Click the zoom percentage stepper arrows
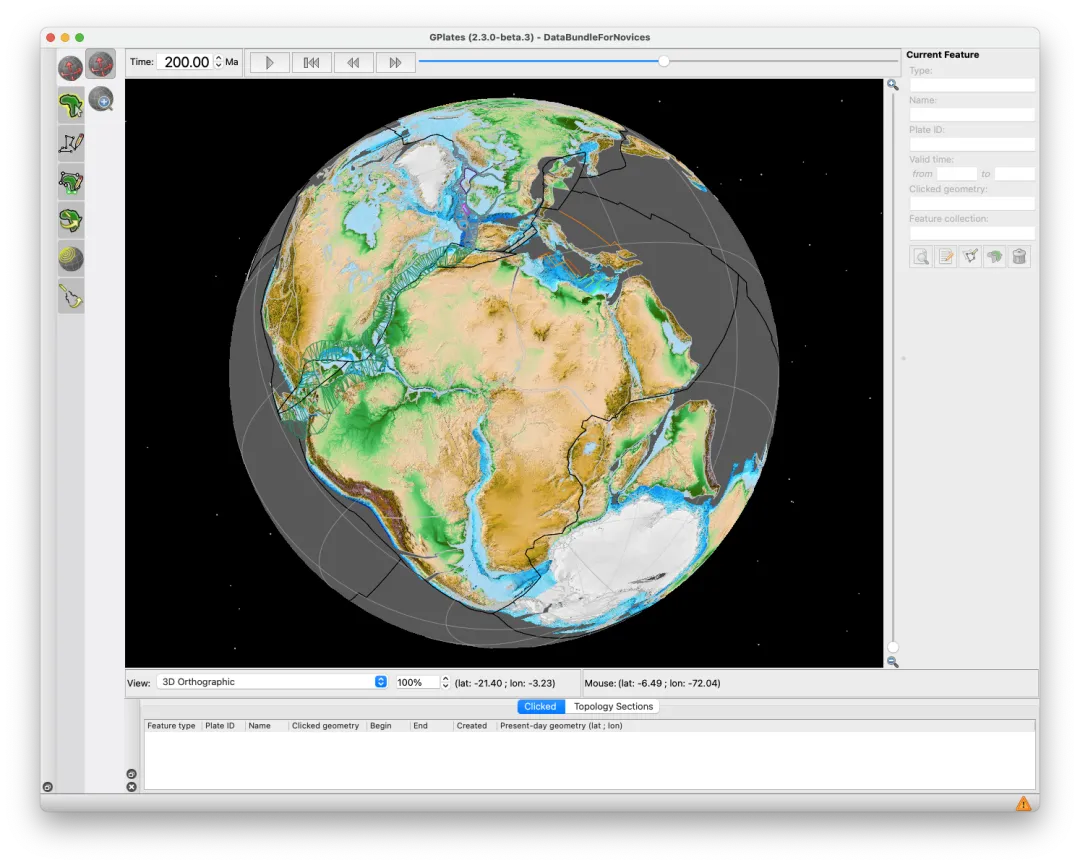Image resolution: width=1080 pixels, height=865 pixels. 445,682
